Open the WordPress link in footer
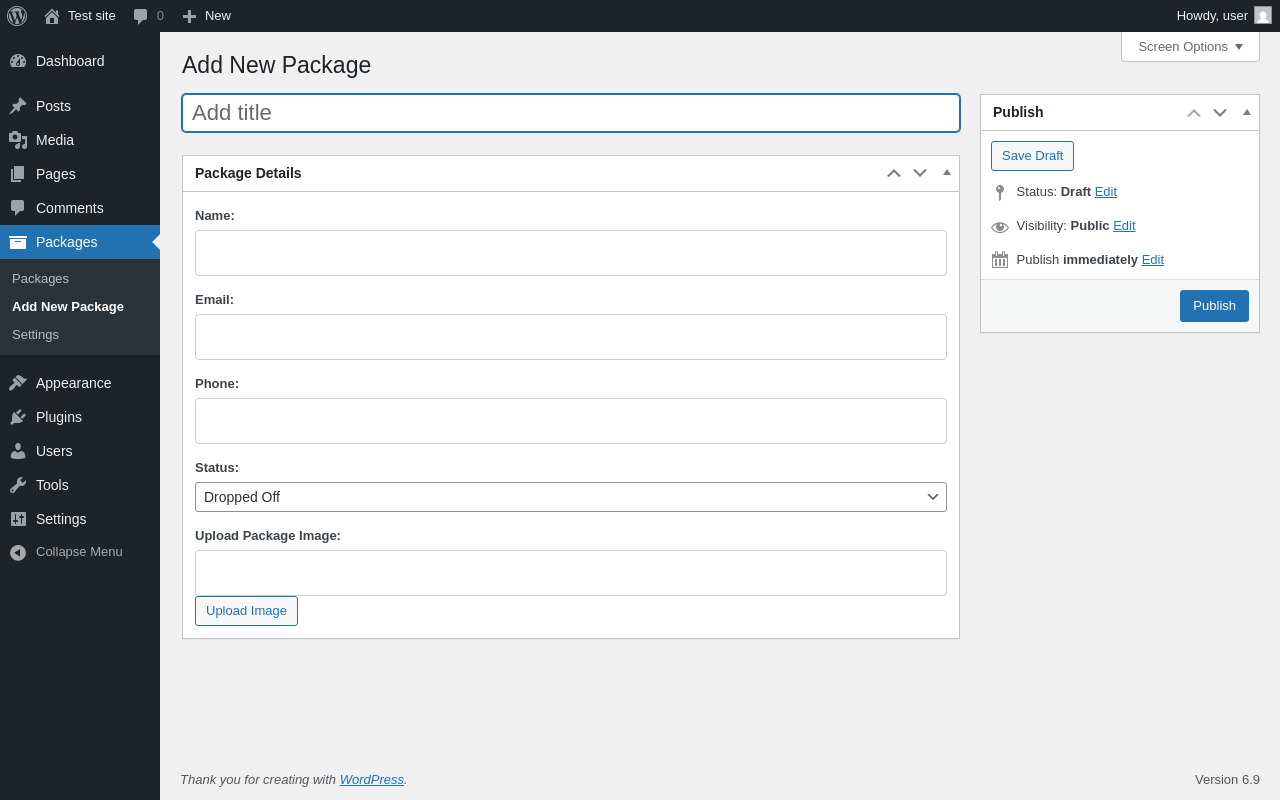 372,780
